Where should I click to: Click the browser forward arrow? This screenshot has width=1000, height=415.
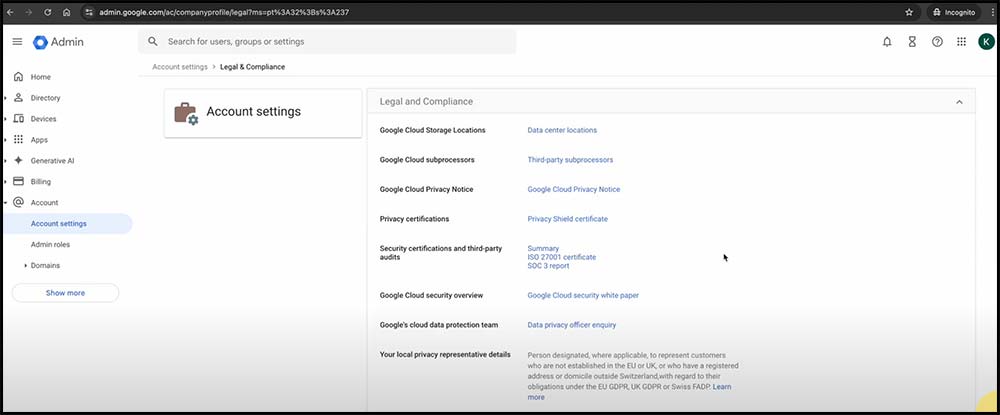(x=29, y=12)
